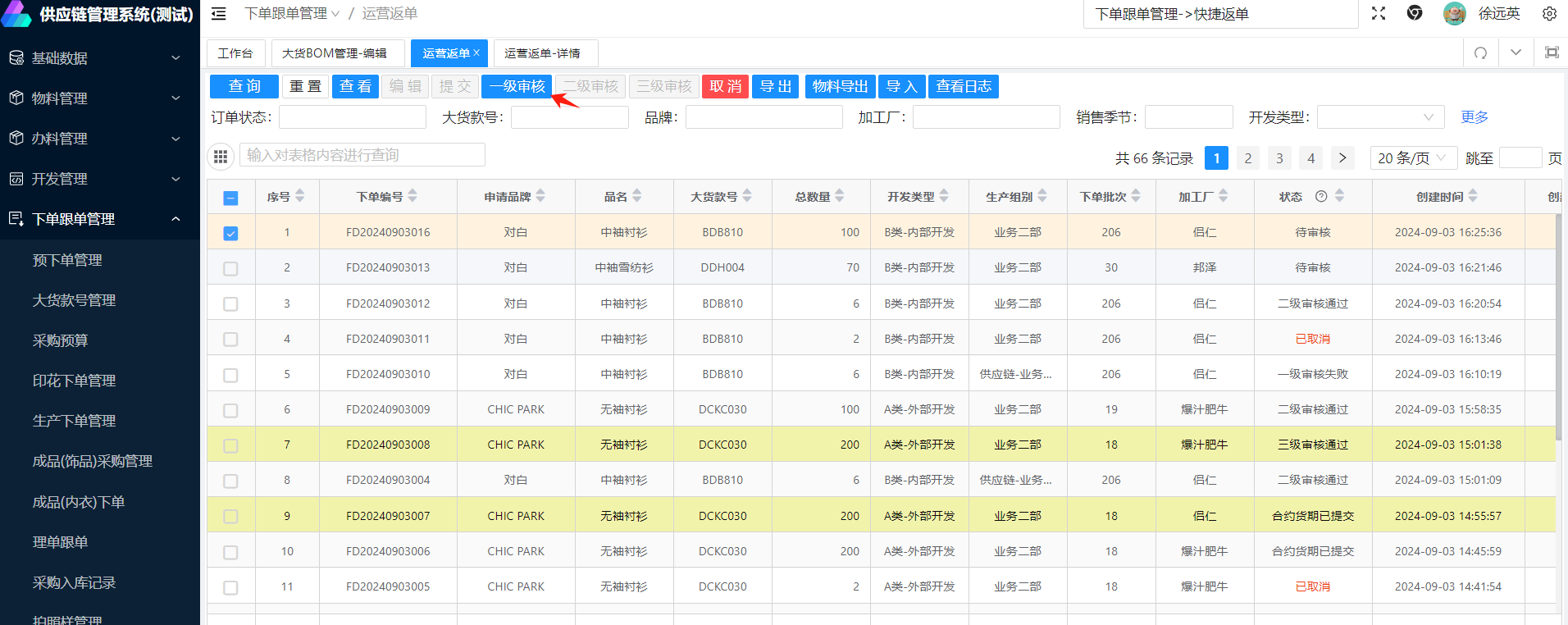Uncheck the checkbox for row FD20240903016
Viewport: 1568px width, 625px height.
click(x=230, y=233)
